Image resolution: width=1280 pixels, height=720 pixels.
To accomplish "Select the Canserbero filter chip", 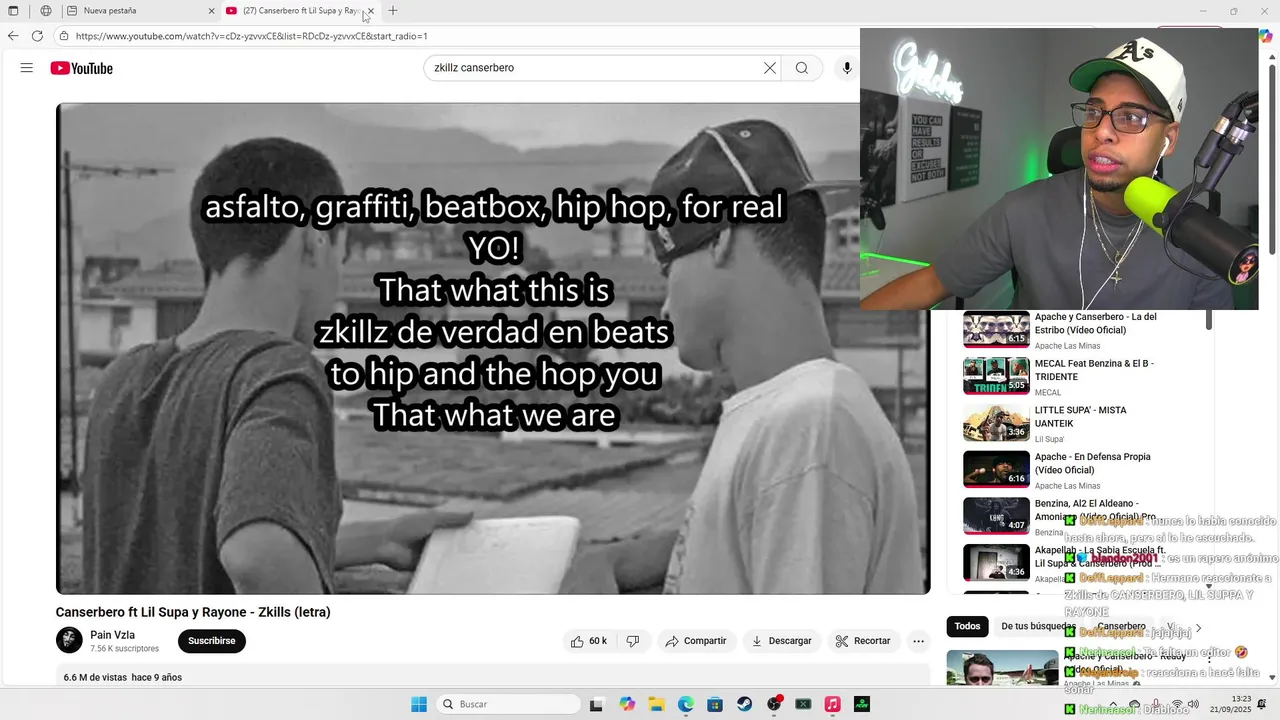I will click(x=1121, y=627).
